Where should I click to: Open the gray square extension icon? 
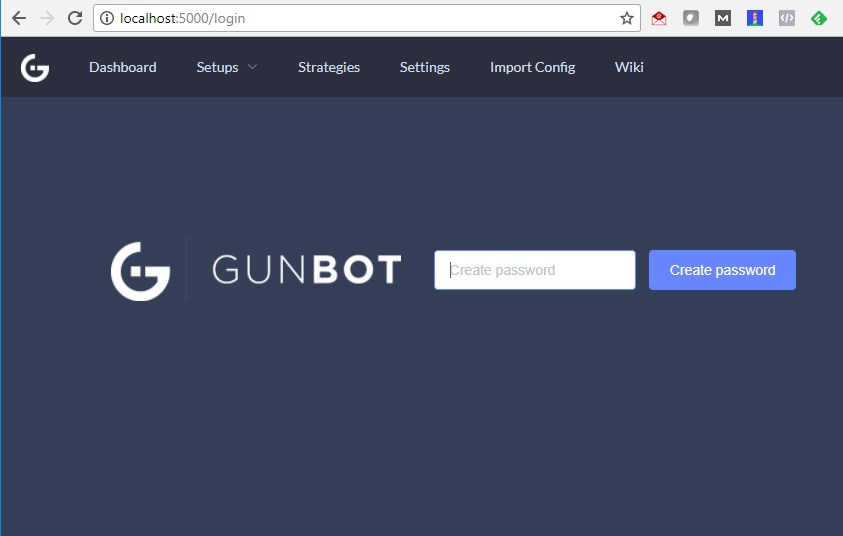pyautogui.click(x=691, y=18)
